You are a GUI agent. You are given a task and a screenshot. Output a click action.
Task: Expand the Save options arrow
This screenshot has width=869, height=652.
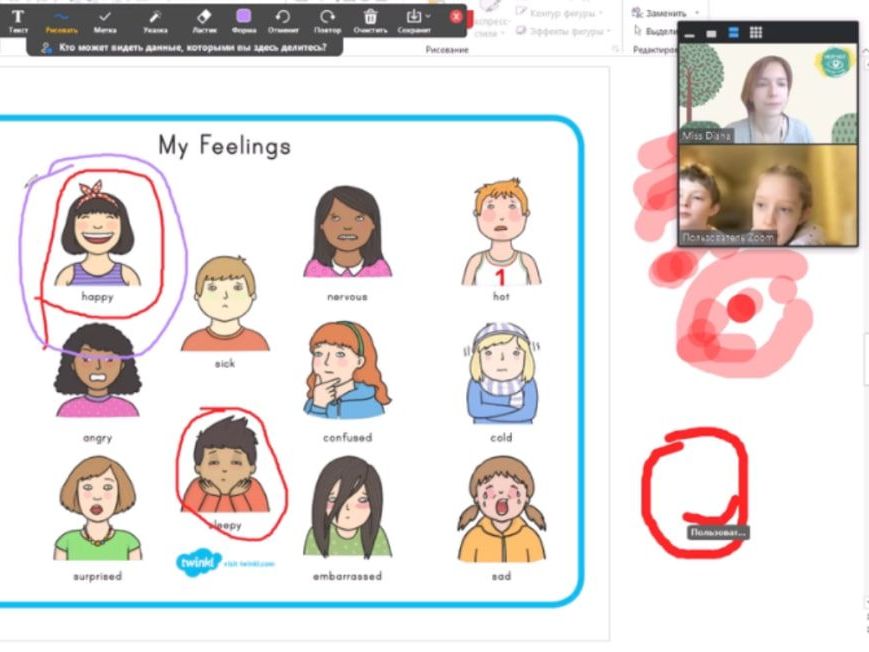(428, 16)
